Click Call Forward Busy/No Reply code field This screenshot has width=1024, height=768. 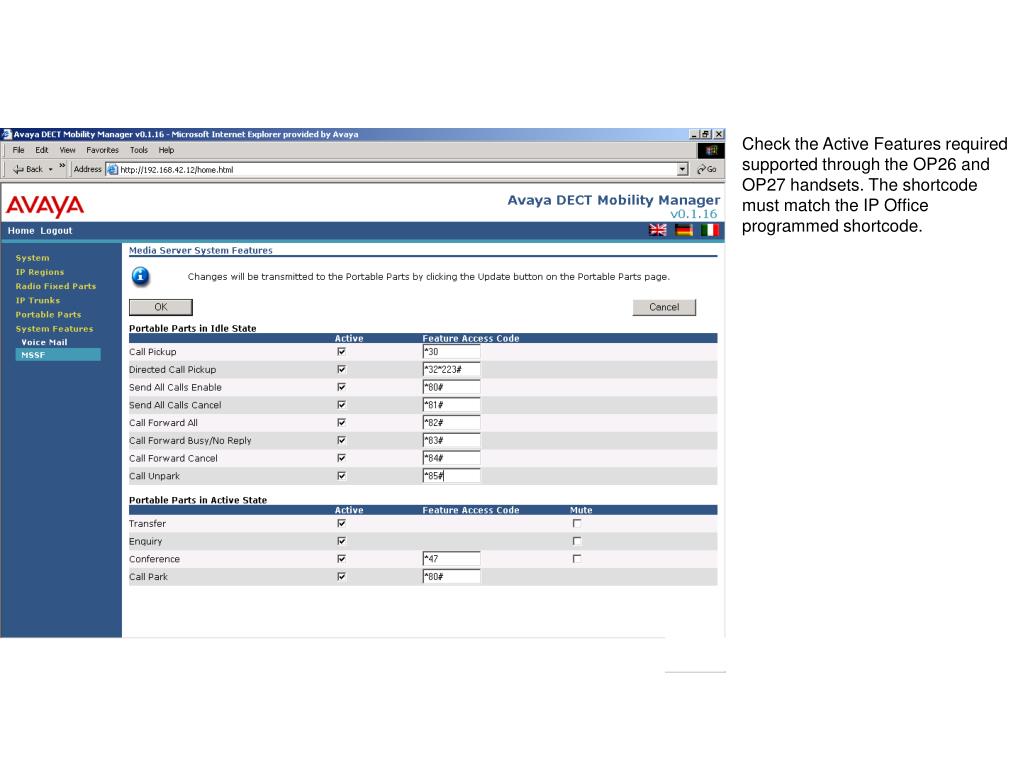pos(451,440)
